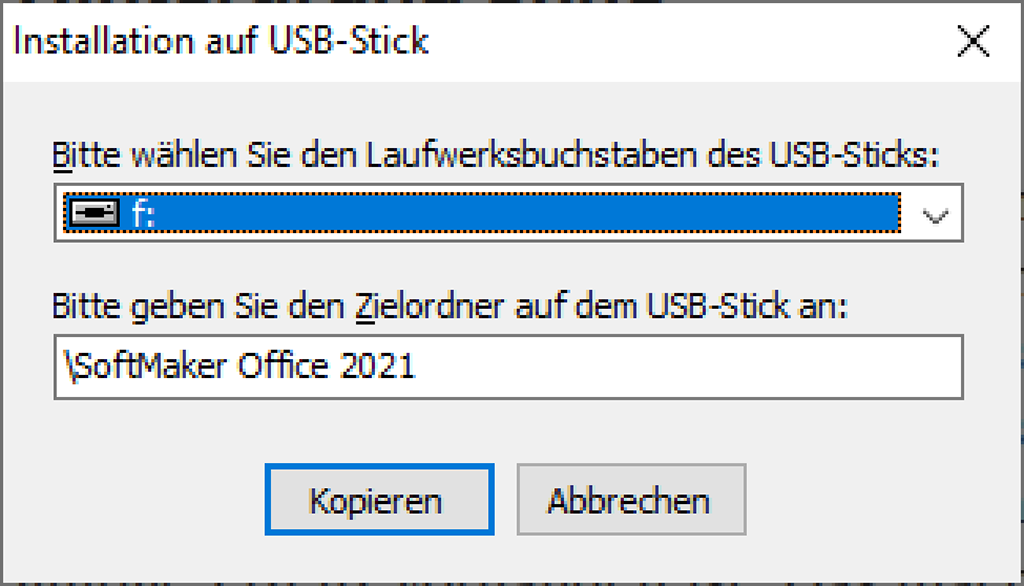The image size is (1024, 586).
Task: Click the blank dialog area right of Abbrechen
Action: point(870,499)
